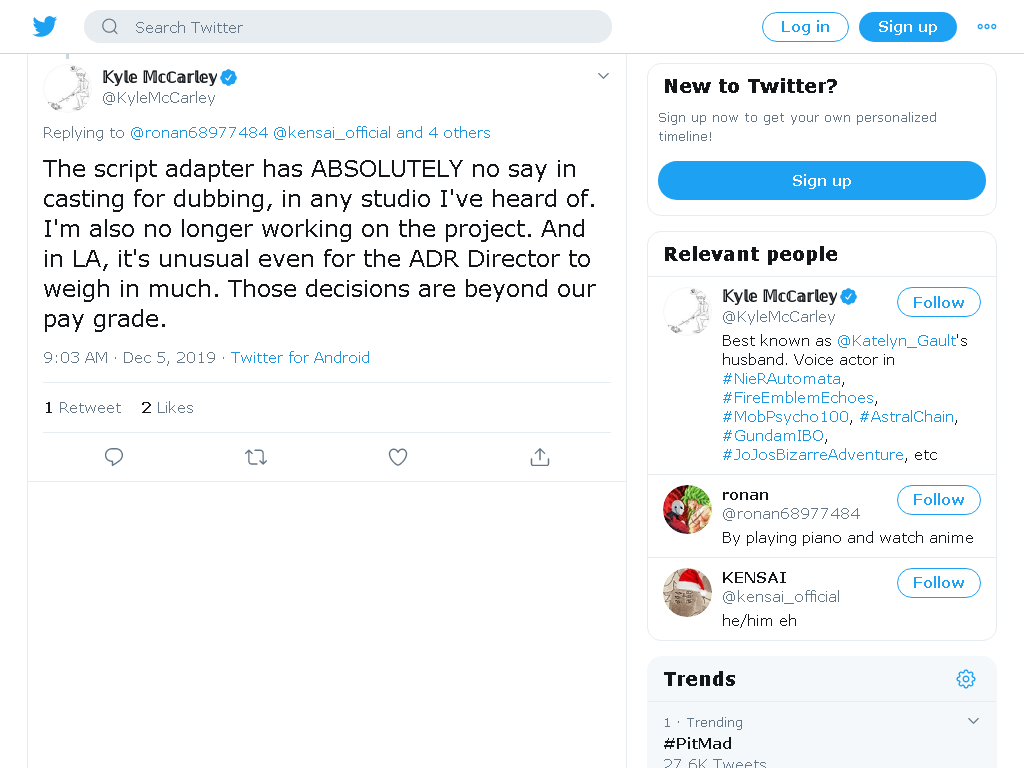View the 1 Retweet list
The image size is (1024, 768).
point(83,408)
